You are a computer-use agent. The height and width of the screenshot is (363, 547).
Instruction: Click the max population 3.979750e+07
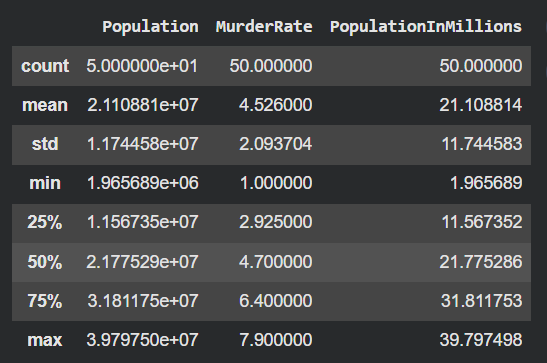coord(142,340)
